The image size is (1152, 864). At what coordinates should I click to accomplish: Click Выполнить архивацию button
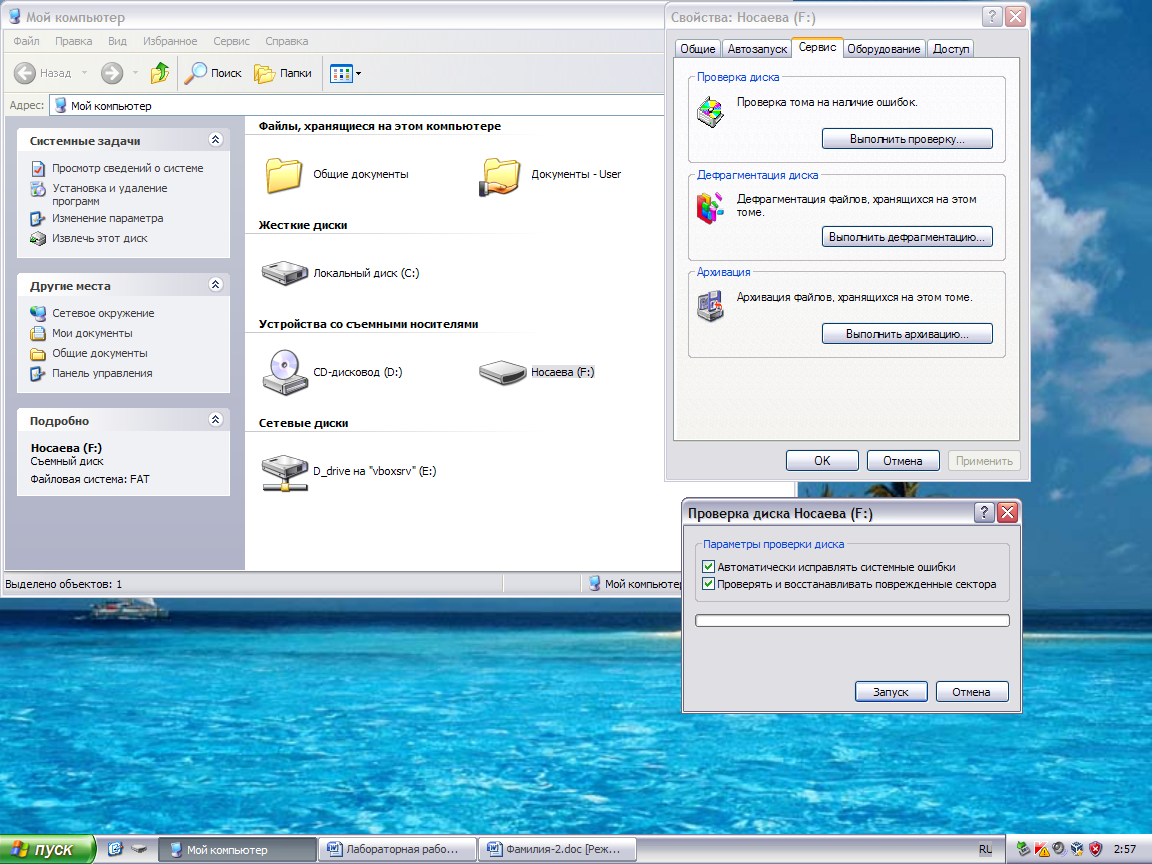pos(907,334)
